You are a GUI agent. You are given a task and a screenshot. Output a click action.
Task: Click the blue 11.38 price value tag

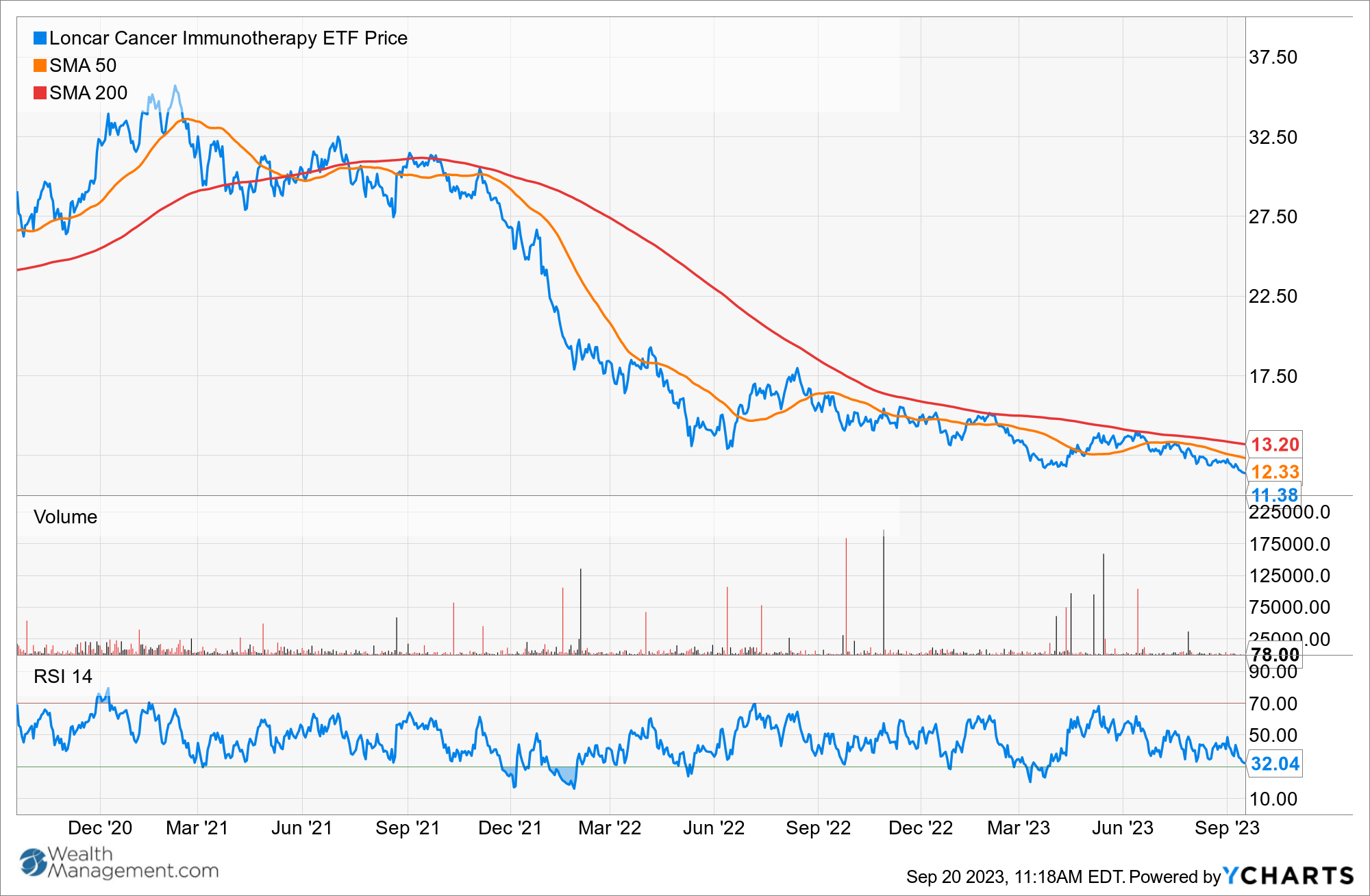(x=1274, y=495)
